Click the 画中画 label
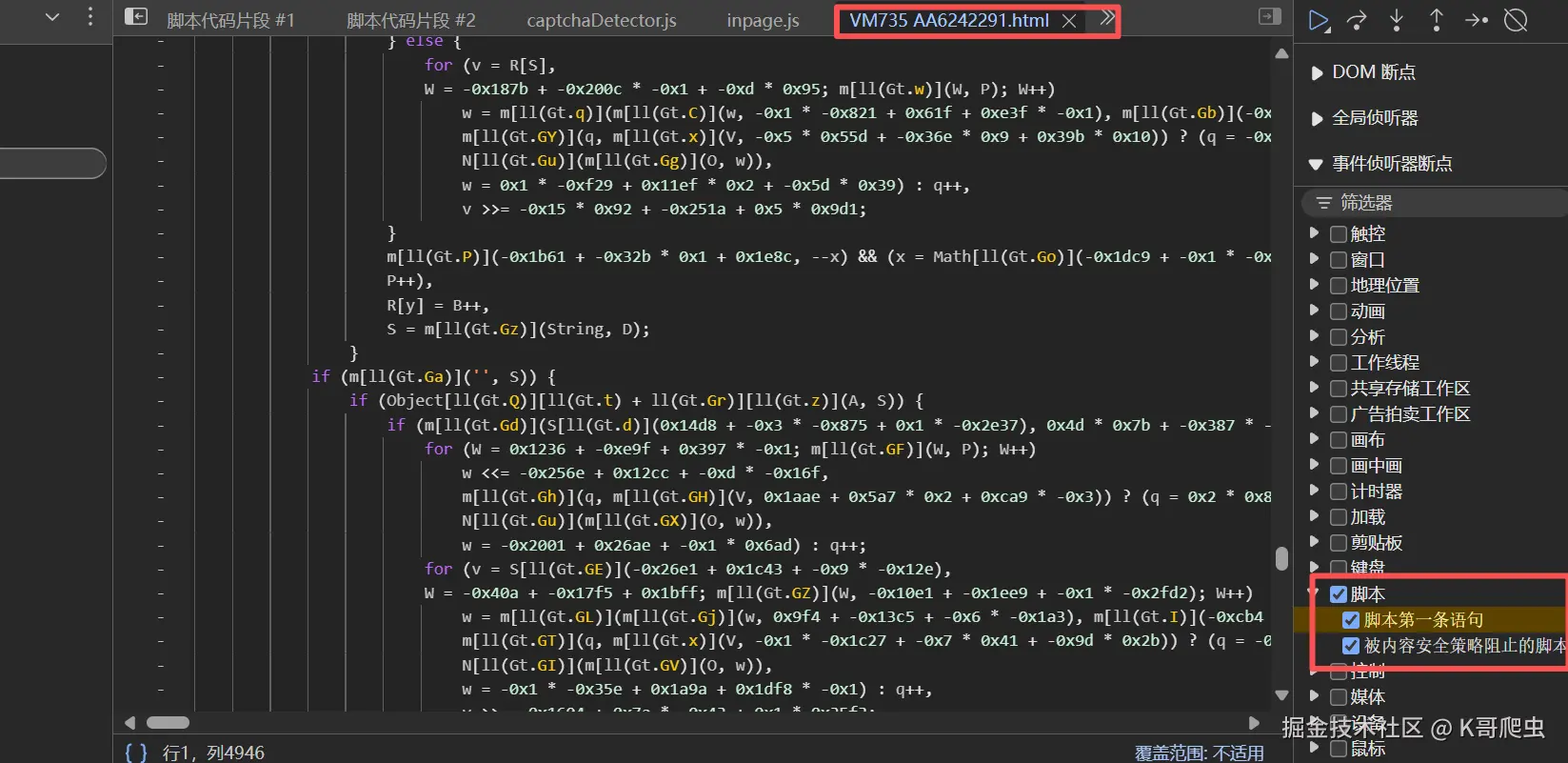The width and height of the screenshot is (1568, 763). click(x=1376, y=466)
